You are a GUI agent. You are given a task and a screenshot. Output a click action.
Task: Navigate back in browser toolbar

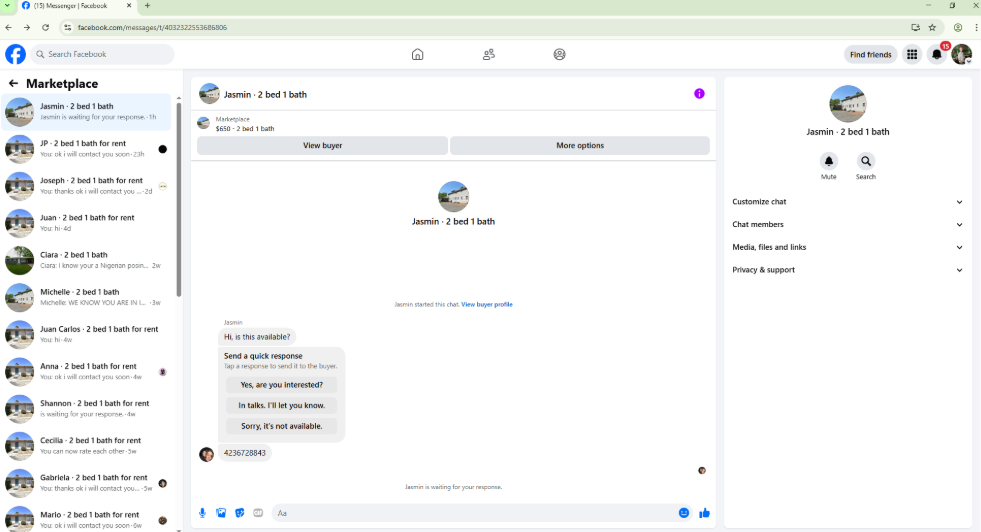point(8,28)
